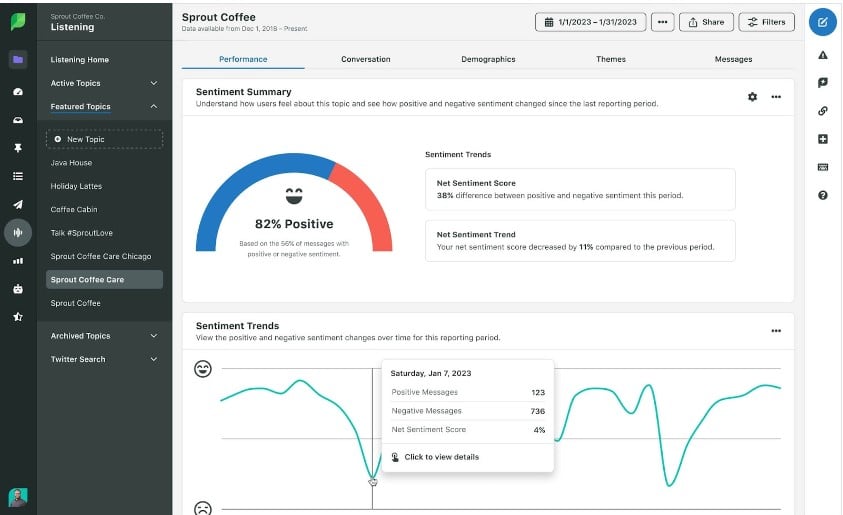Select the Sprout Coffee Care topic
This screenshot has width=843, height=515.
point(104,280)
